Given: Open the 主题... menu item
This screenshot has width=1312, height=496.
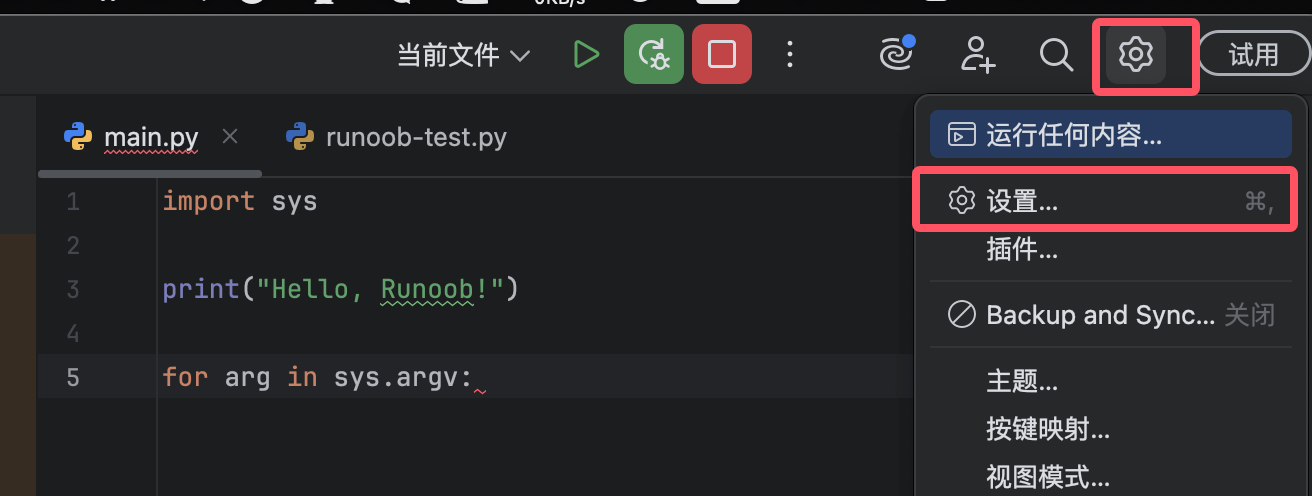Looking at the screenshot, I should [x=1021, y=381].
